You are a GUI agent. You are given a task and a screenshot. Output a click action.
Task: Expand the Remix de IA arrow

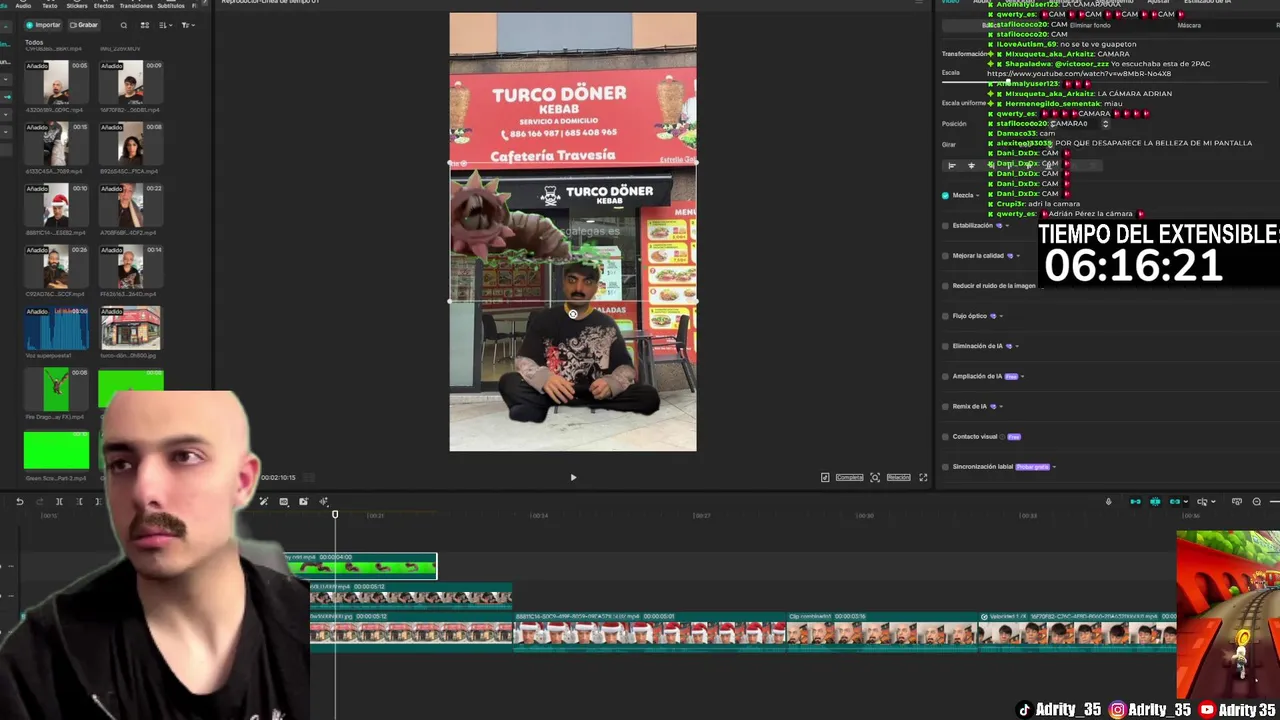pyautogui.click(x=1001, y=407)
